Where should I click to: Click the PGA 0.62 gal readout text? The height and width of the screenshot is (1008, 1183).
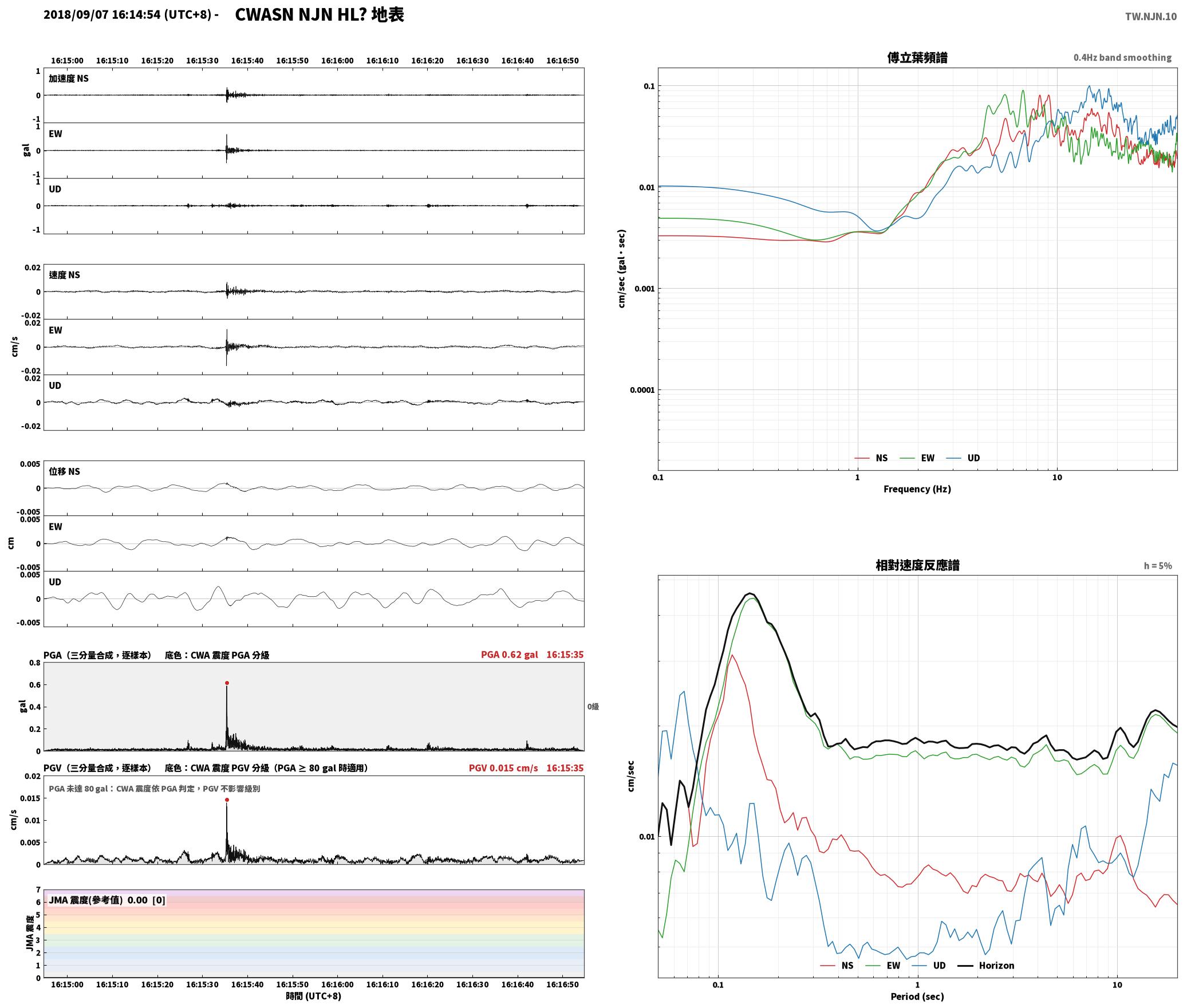(510, 655)
